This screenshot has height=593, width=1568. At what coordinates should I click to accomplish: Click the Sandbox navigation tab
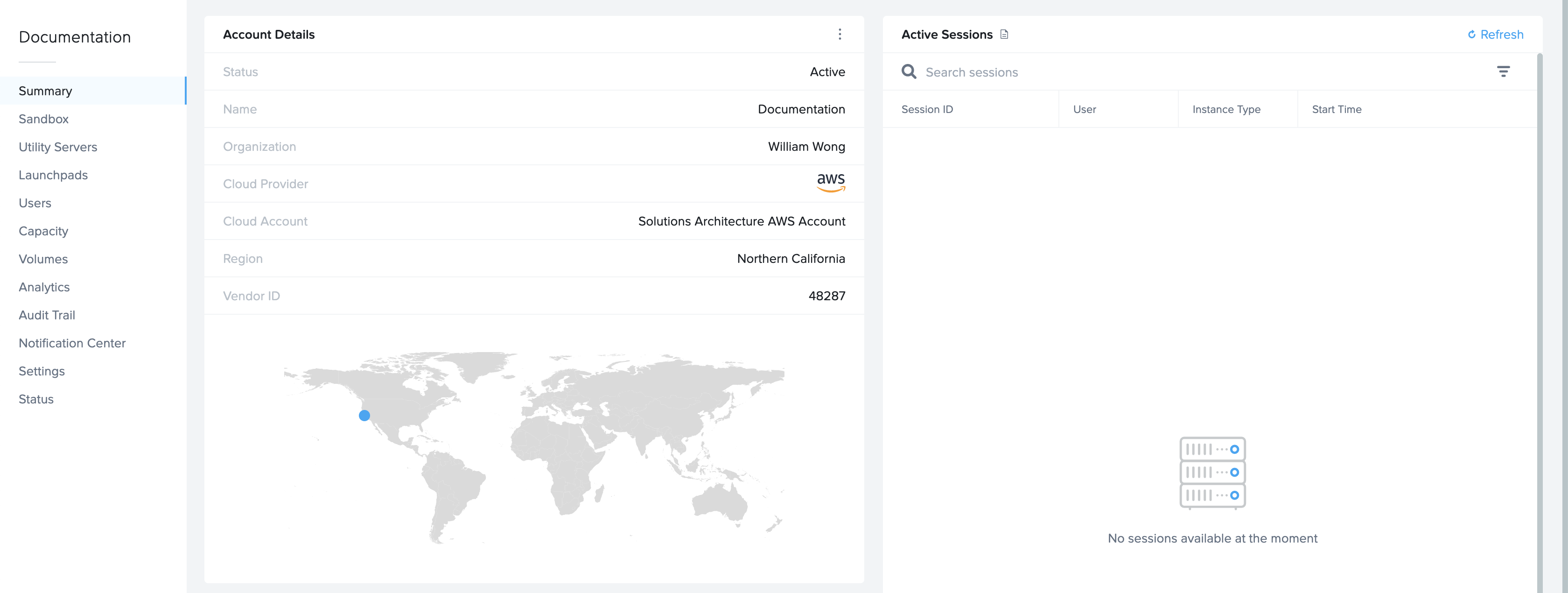pyautogui.click(x=43, y=119)
